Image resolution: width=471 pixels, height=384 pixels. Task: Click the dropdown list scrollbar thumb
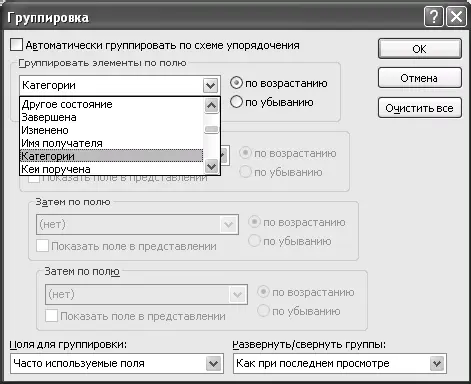pos(211,129)
